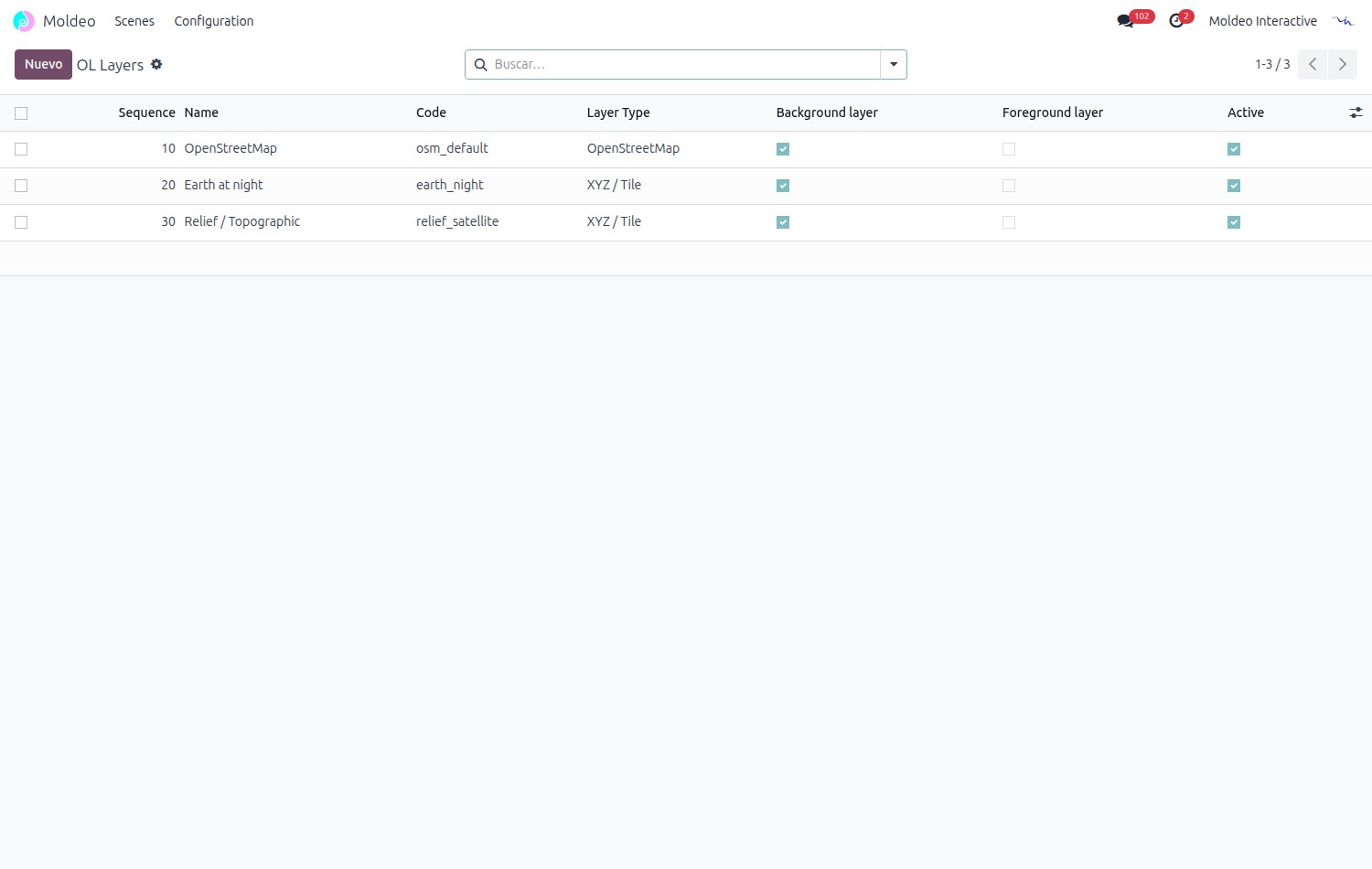Image resolution: width=1372 pixels, height=869 pixels.
Task: Click the Nuevo button
Action: pos(43,64)
